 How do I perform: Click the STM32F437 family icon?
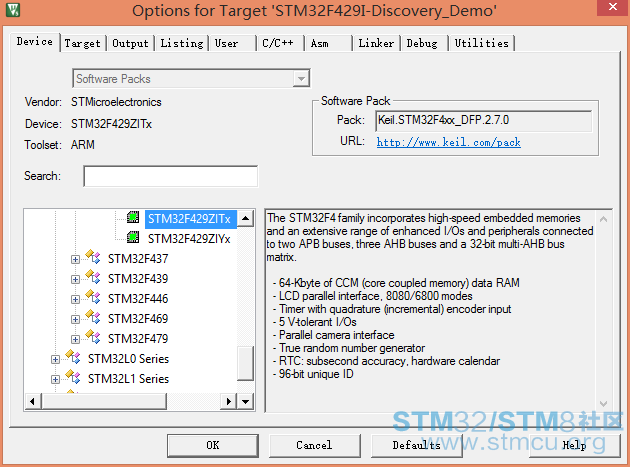(93, 257)
